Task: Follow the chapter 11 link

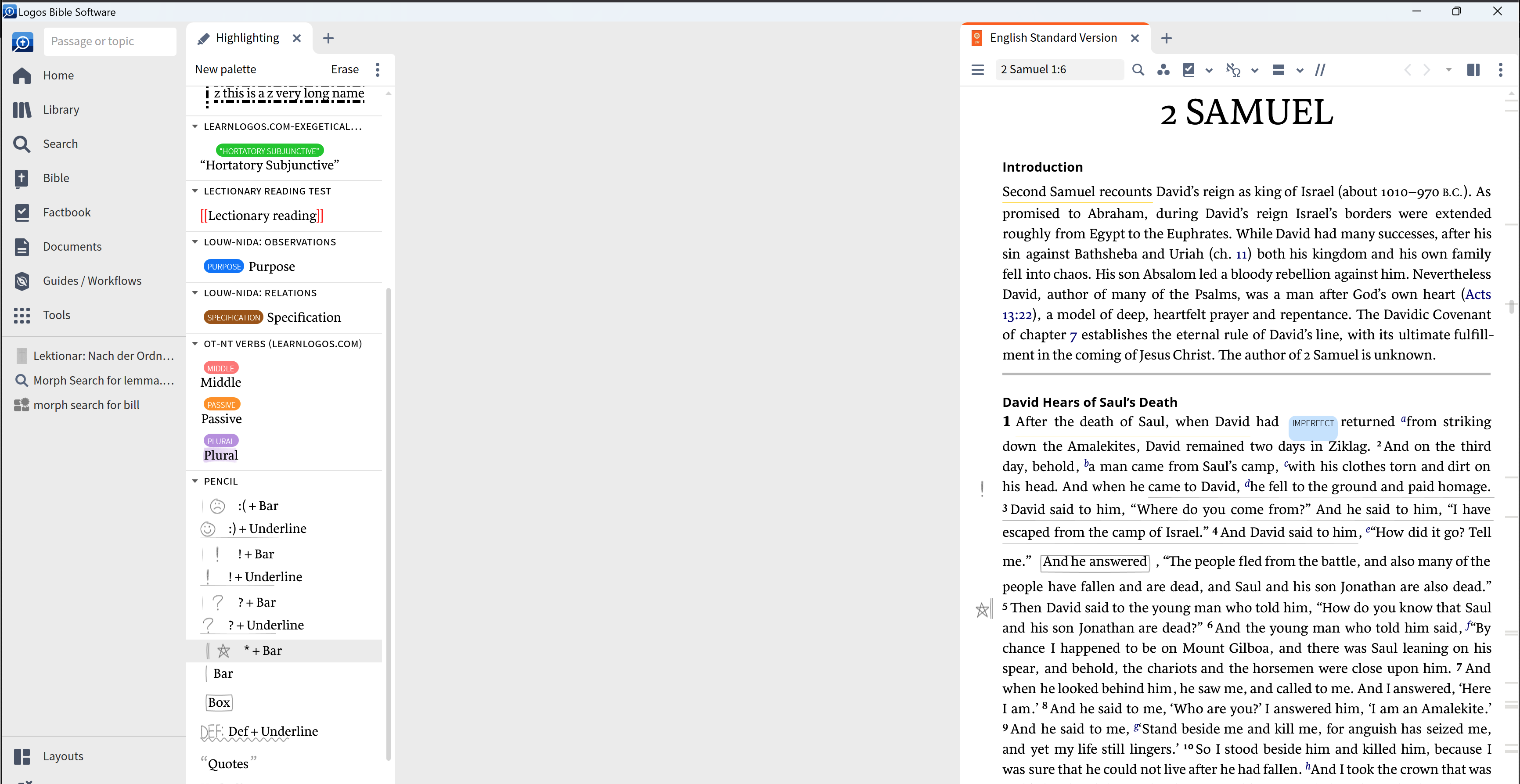Action: [1242, 254]
